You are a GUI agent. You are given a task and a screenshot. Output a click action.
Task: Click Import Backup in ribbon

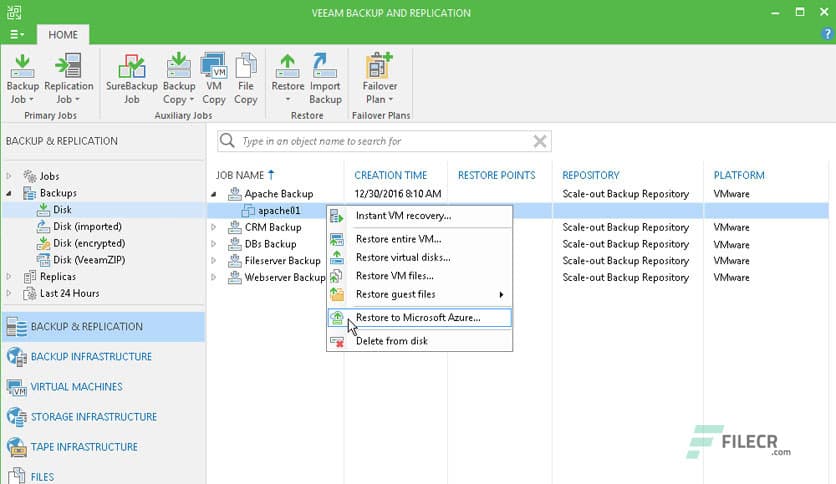[325, 79]
